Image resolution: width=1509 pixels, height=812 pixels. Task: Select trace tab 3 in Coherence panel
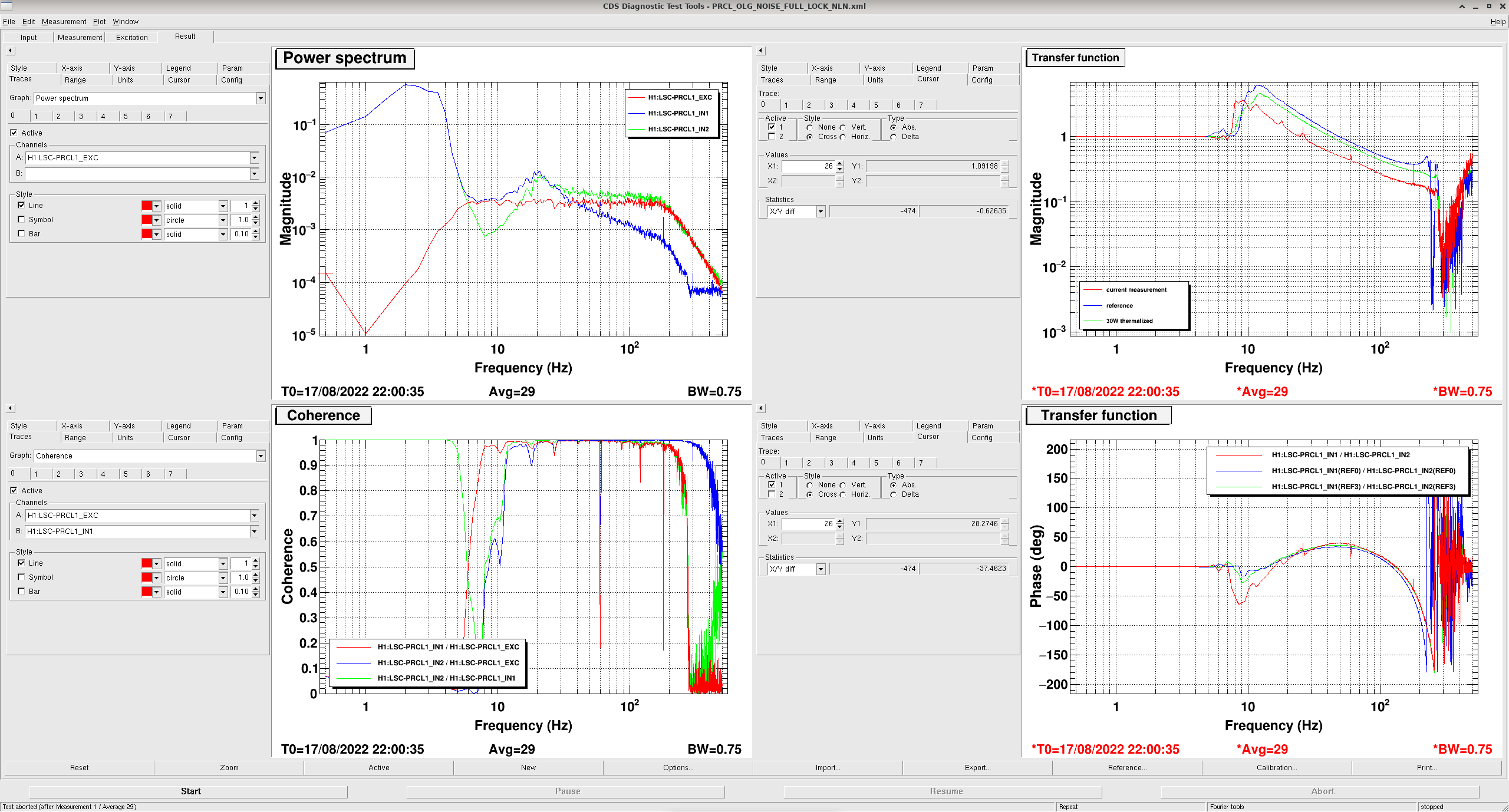pyautogui.click(x=81, y=474)
